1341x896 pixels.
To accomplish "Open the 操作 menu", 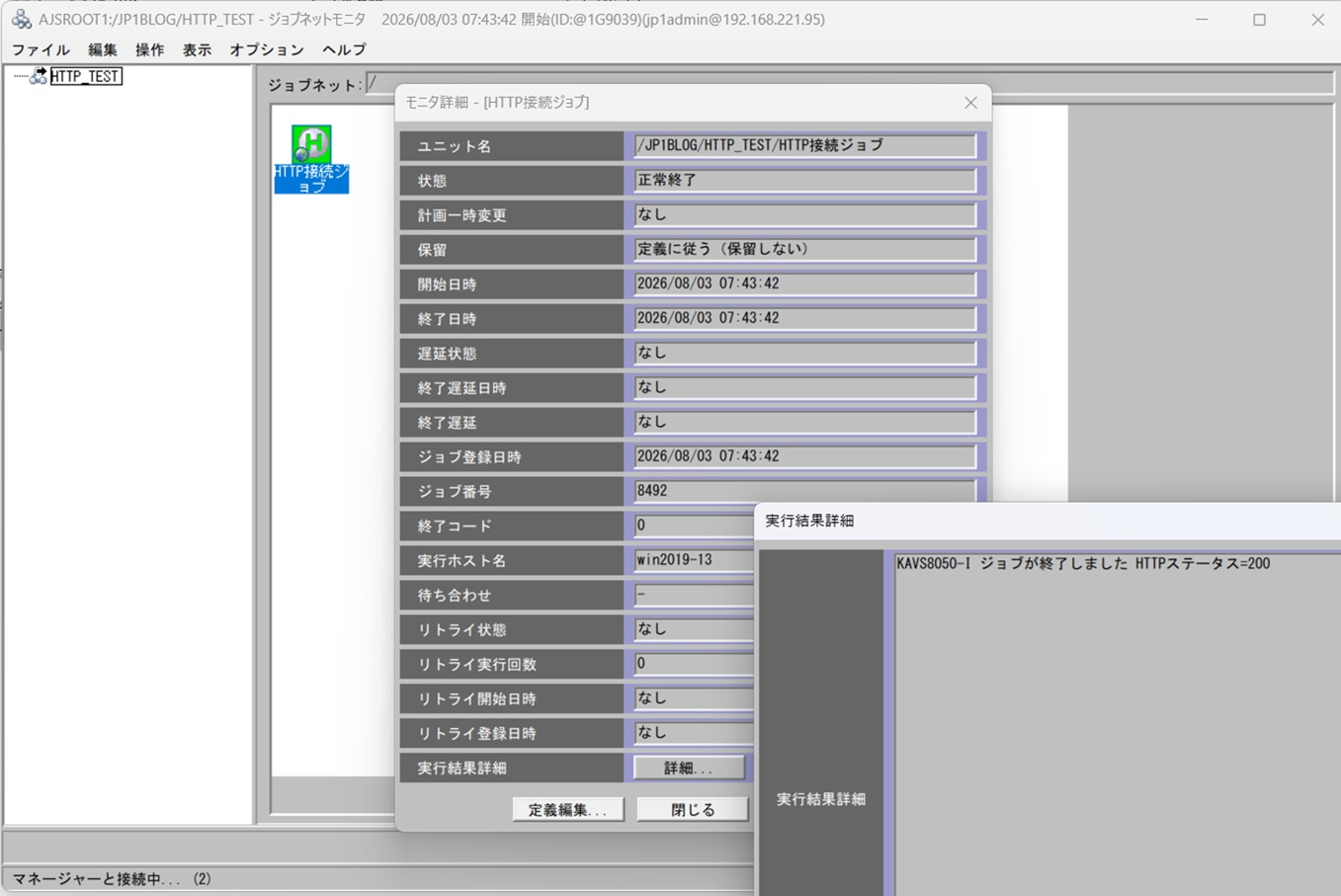I will point(150,49).
